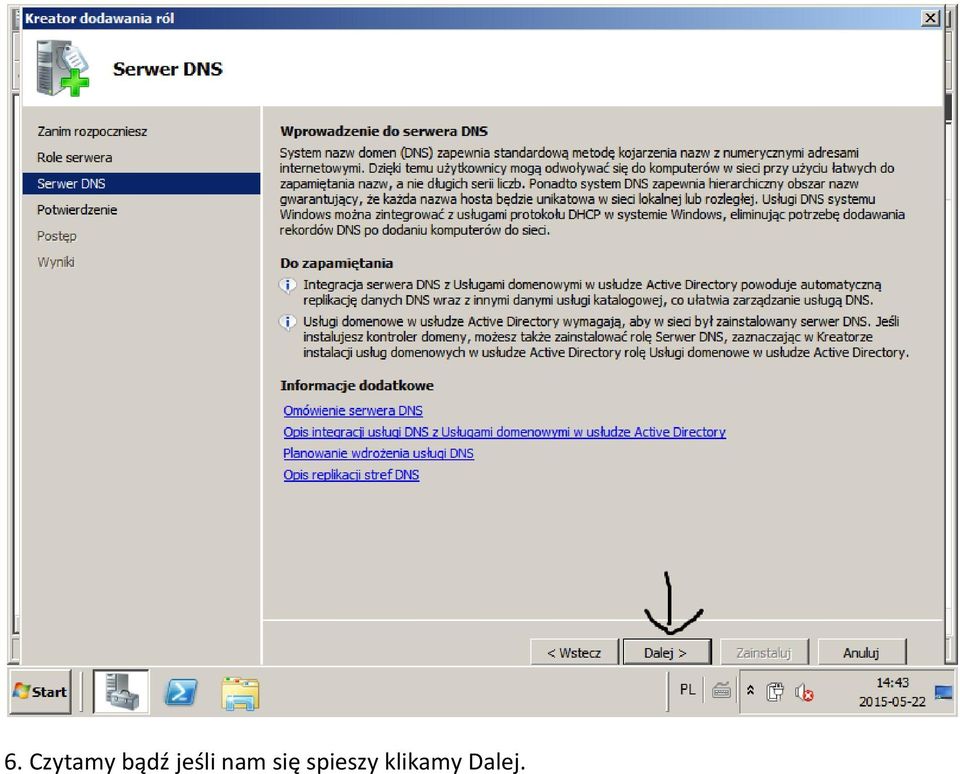Image resolution: width=960 pixels, height=774 pixels.
Task: Select Zanim rozpoczniesz step in sidebar
Action: (x=92, y=132)
